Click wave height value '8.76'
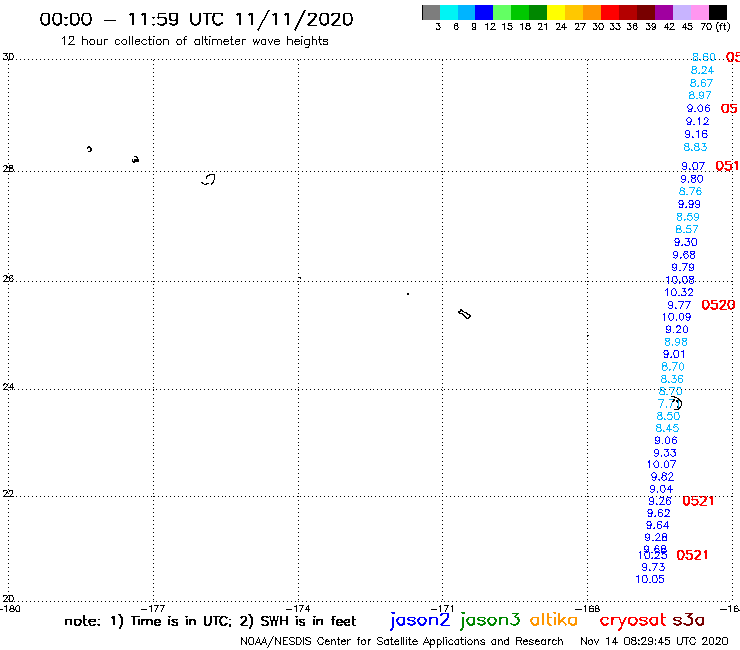 tap(690, 191)
